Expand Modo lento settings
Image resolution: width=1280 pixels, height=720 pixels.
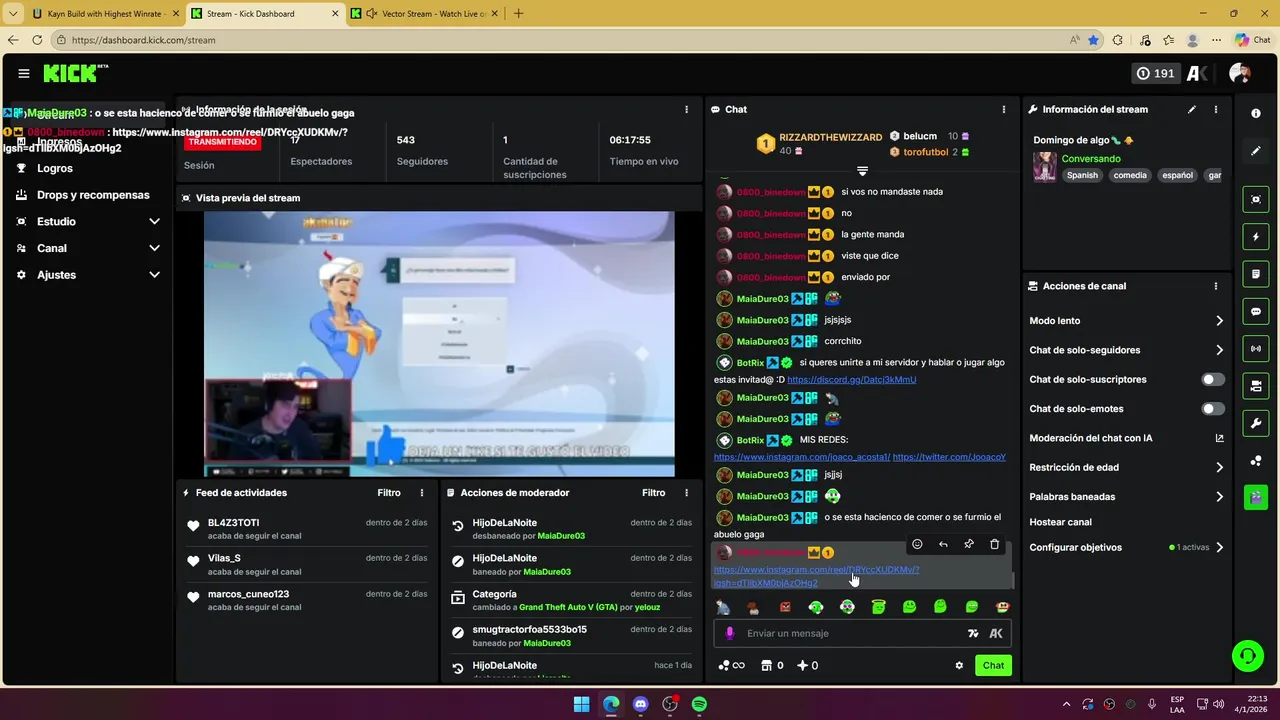(x=1126, y=321)
